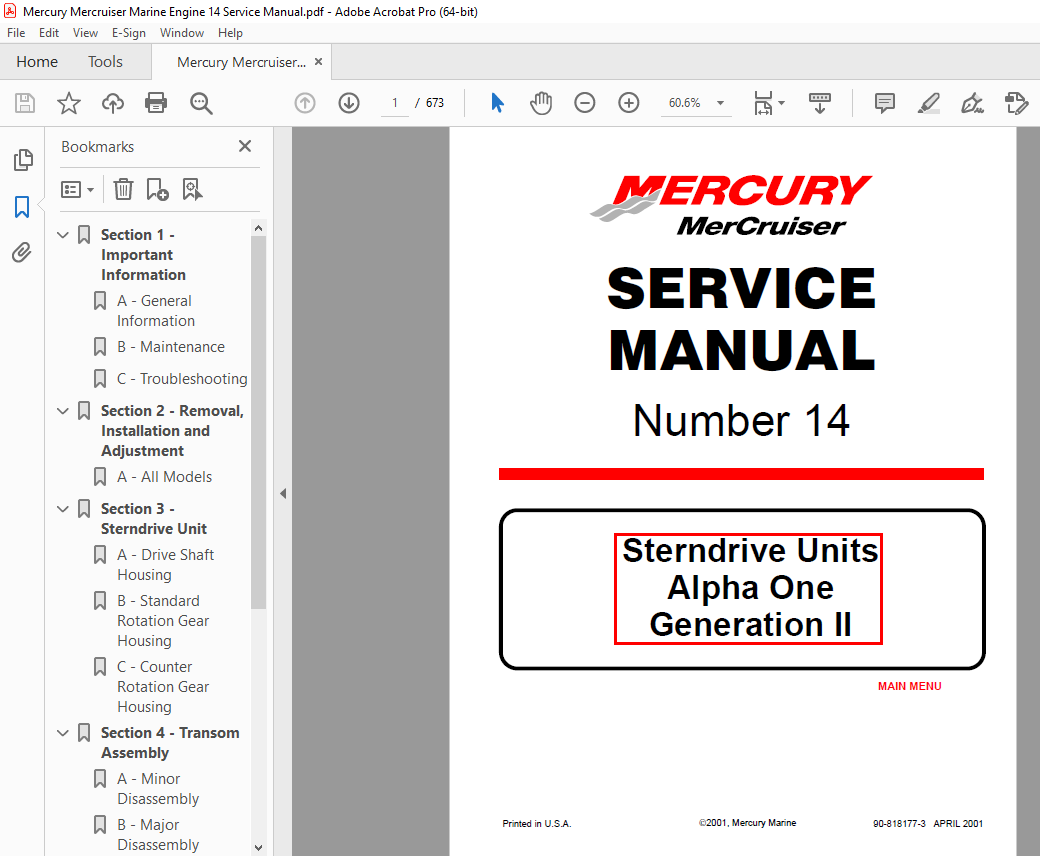Go to next page arrow
The width and height of the screenshot is (1040, 856).
pos(349,103)
